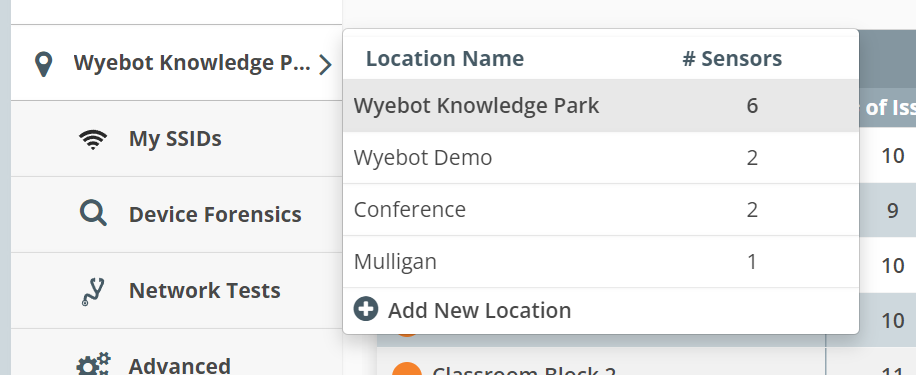Click the plus icon for Add New Location
This screenshot has width=916, height=375.
[366, 309]
